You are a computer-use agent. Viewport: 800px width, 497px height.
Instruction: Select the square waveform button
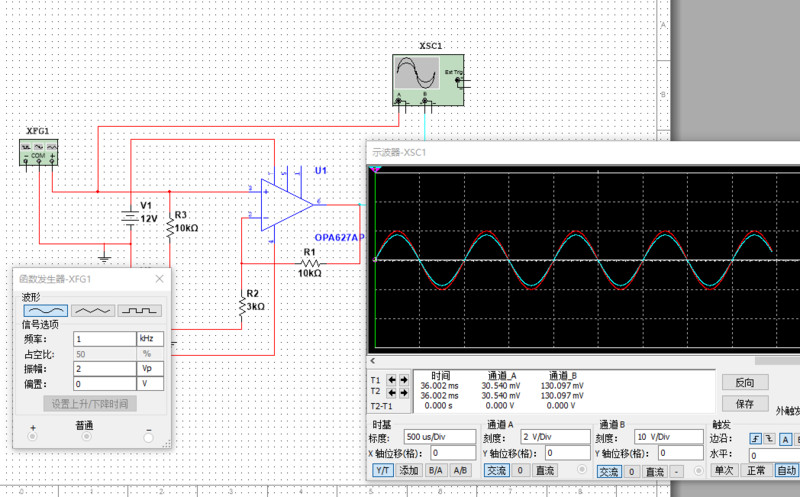(x=140, y=311)
